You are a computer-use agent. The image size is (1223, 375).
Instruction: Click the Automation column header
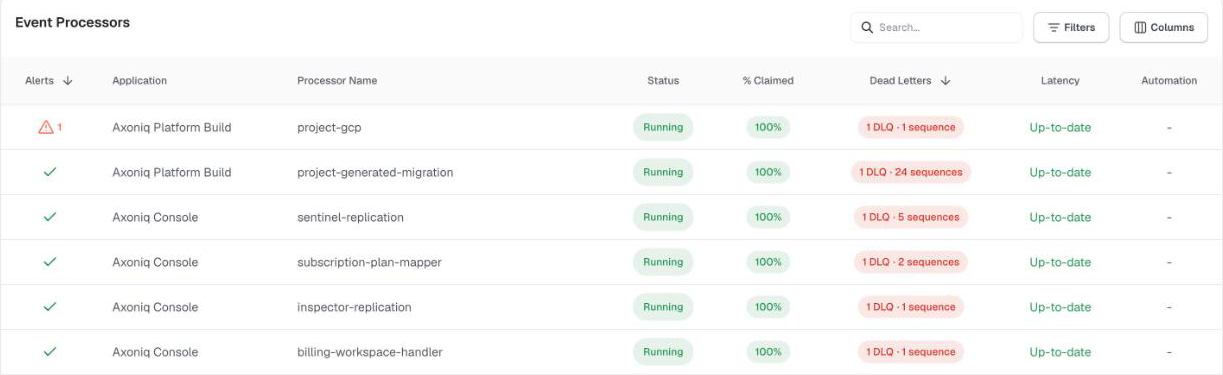(1169, 81)
